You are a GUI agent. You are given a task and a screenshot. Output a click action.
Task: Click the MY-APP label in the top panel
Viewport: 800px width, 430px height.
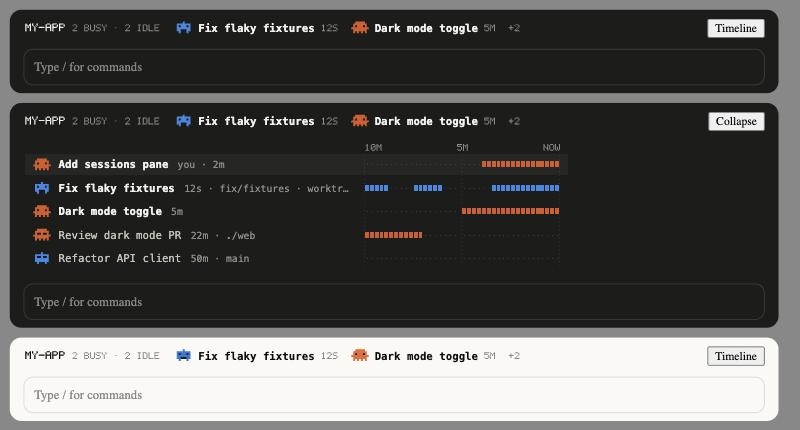[x=45, y=28]
